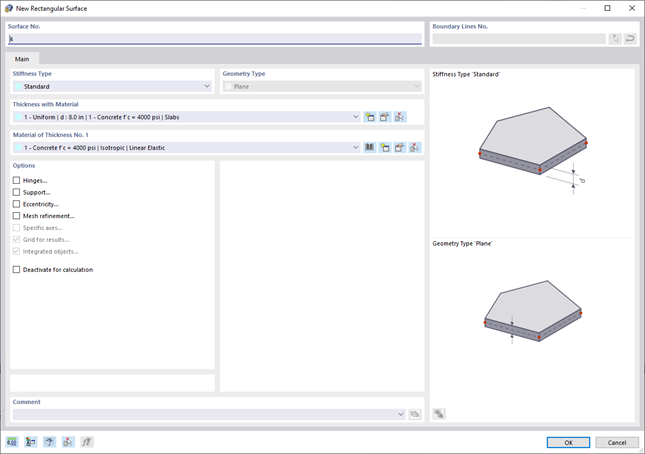
Task: Toggle the Specific axes checkbox
Action: [16, 228]
